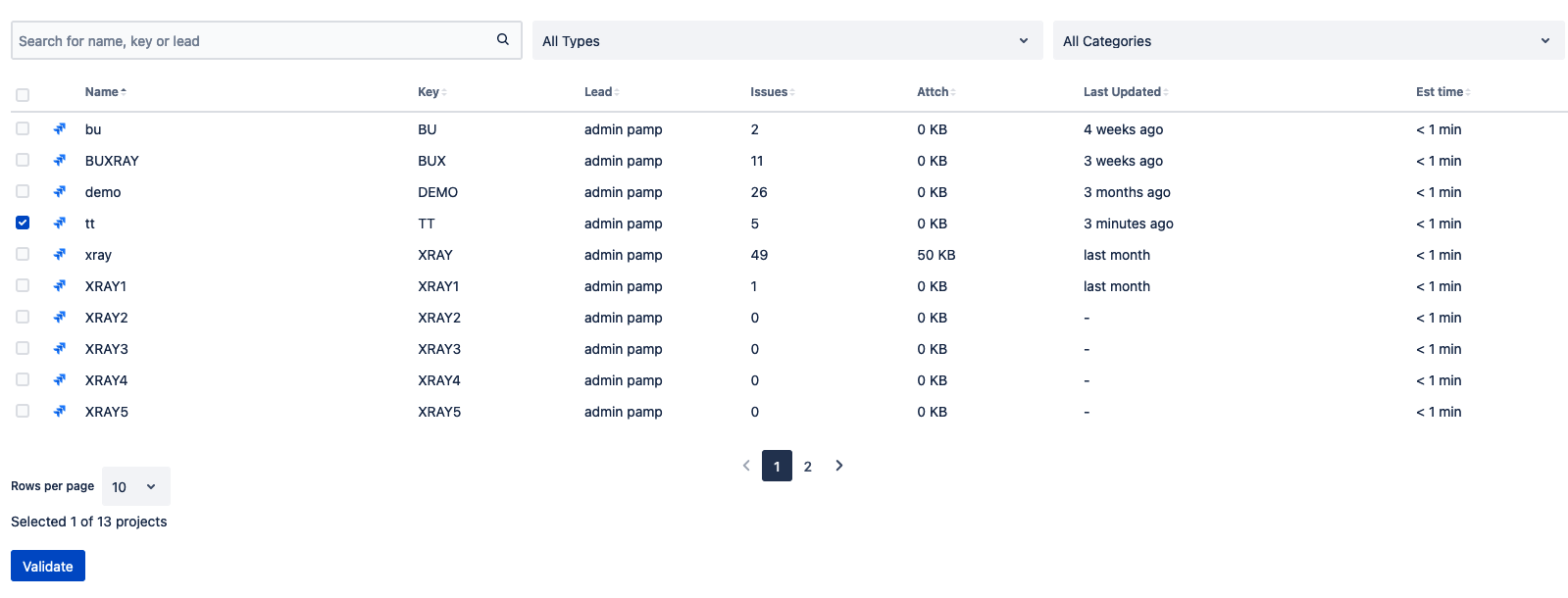The height and width of the screenshot is (598, 1568).
Task: Check the XRAY4 project checkbox
Action: pos(23,379)
